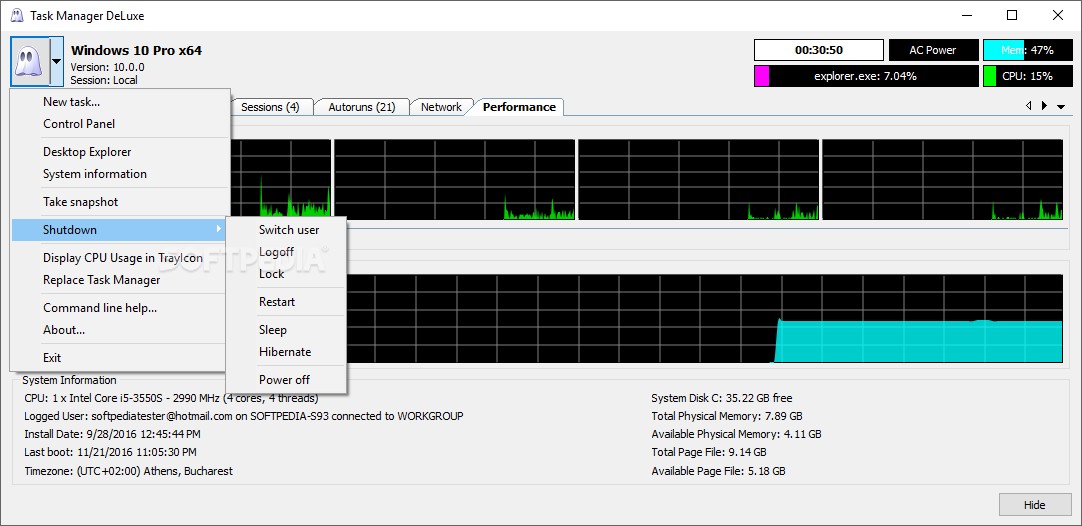
Task: Open the Autoruns (21) tab
Action: click(362, 107)
